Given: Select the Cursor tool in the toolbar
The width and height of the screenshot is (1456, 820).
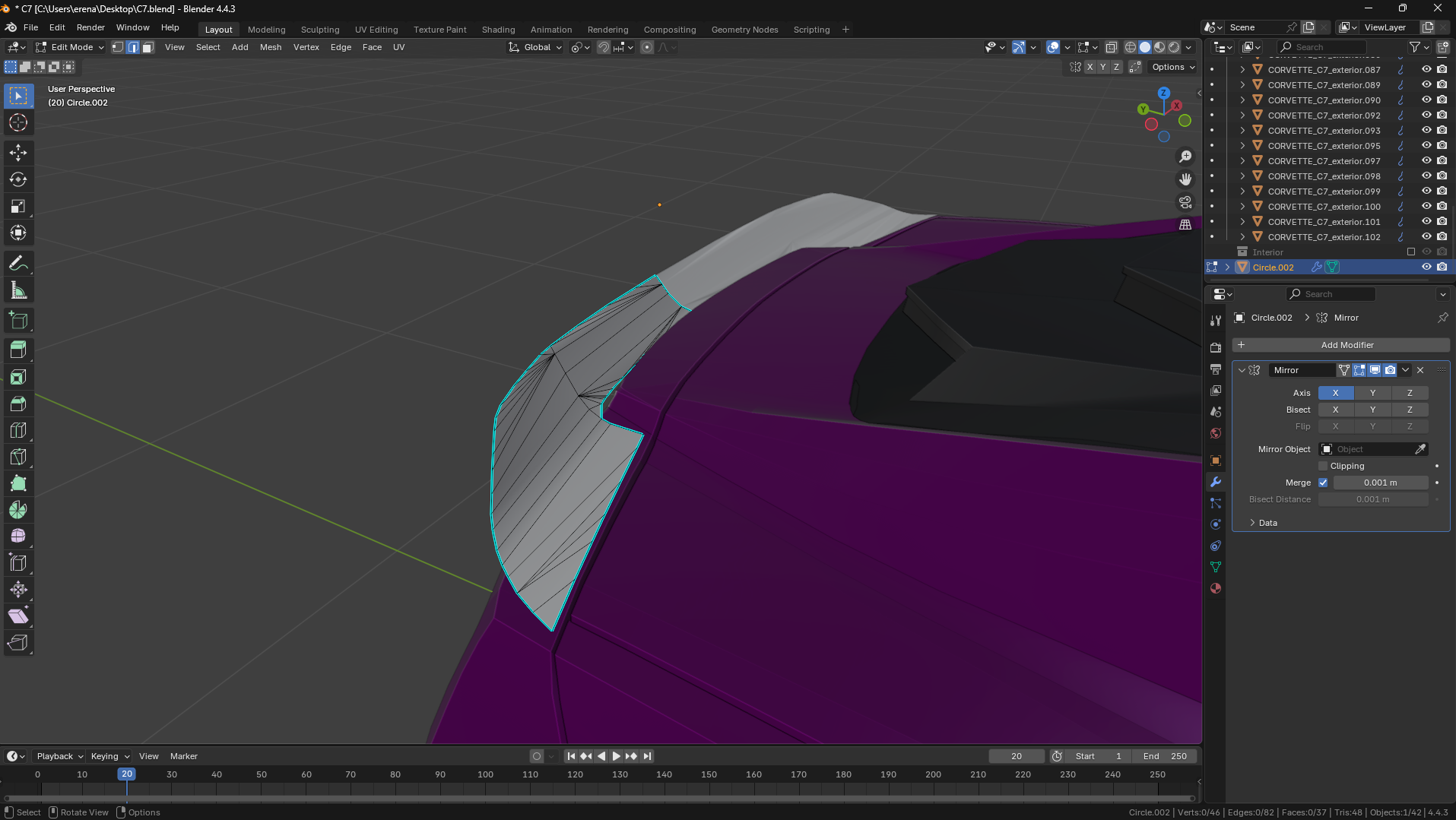Looking at the screenshot, I should point(18,122).
